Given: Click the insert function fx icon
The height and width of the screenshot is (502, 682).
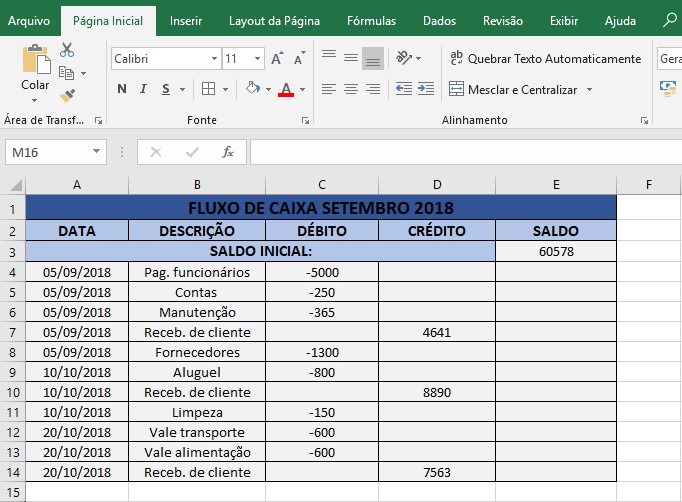Looking at the screenshot, I should (x=227, y=152).
